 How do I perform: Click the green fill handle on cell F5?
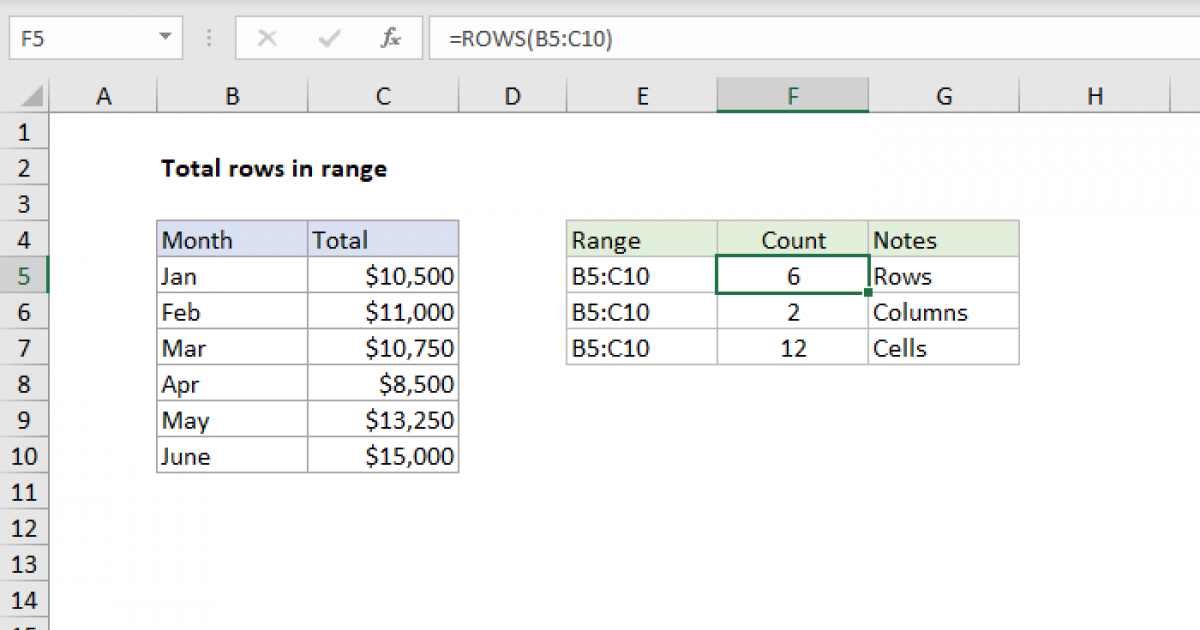(868, 292)
